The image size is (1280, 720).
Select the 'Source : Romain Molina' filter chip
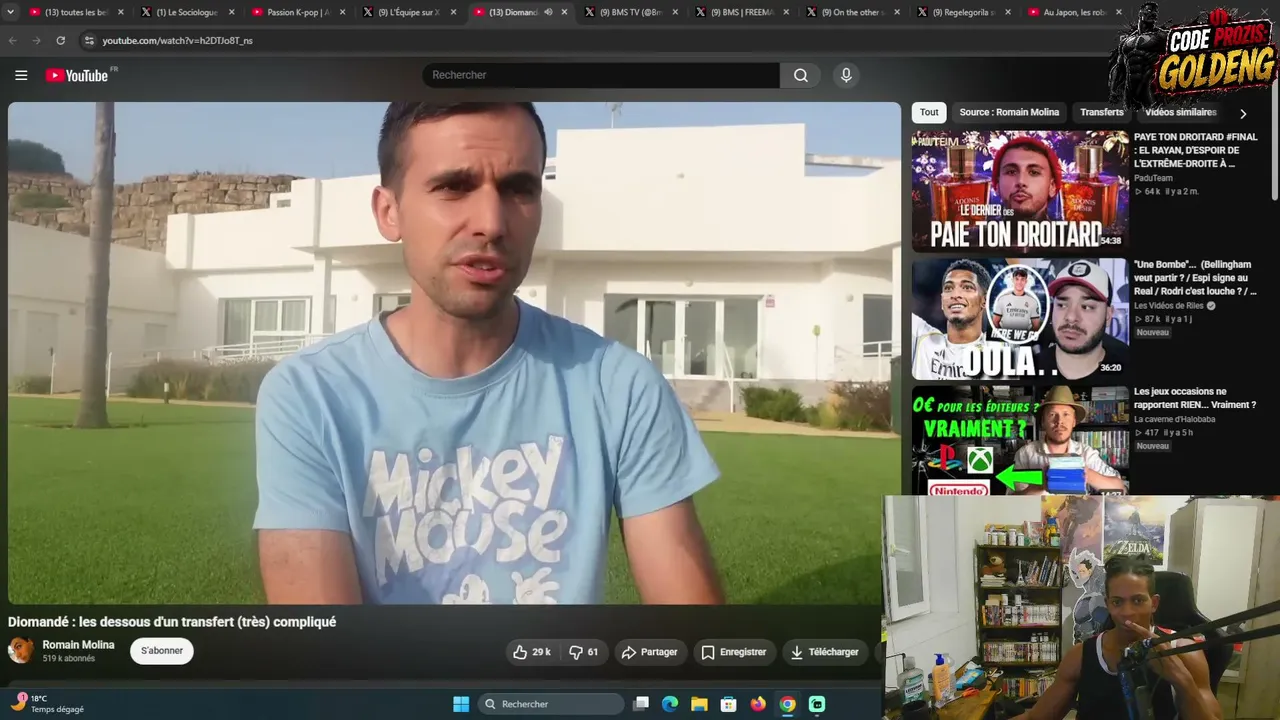[1009, 112]
